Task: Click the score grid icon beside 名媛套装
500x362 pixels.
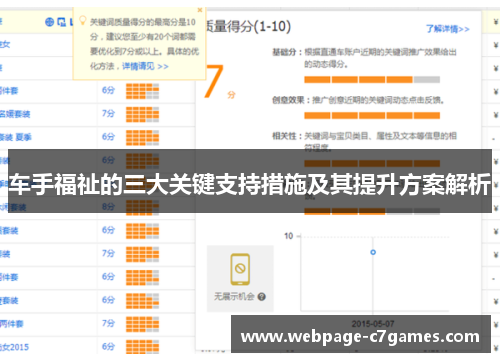Action: point(142,114)
